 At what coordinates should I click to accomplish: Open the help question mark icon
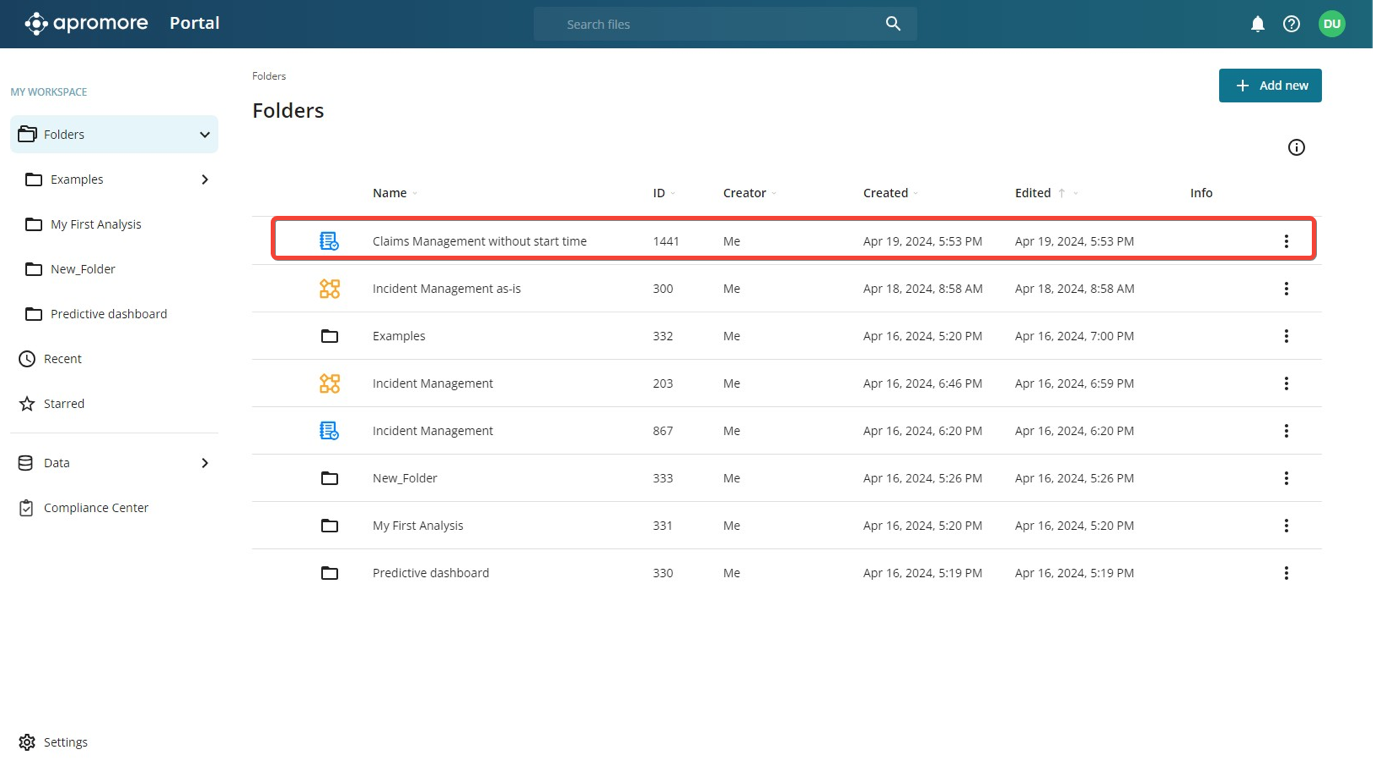tap(1291, 24)
